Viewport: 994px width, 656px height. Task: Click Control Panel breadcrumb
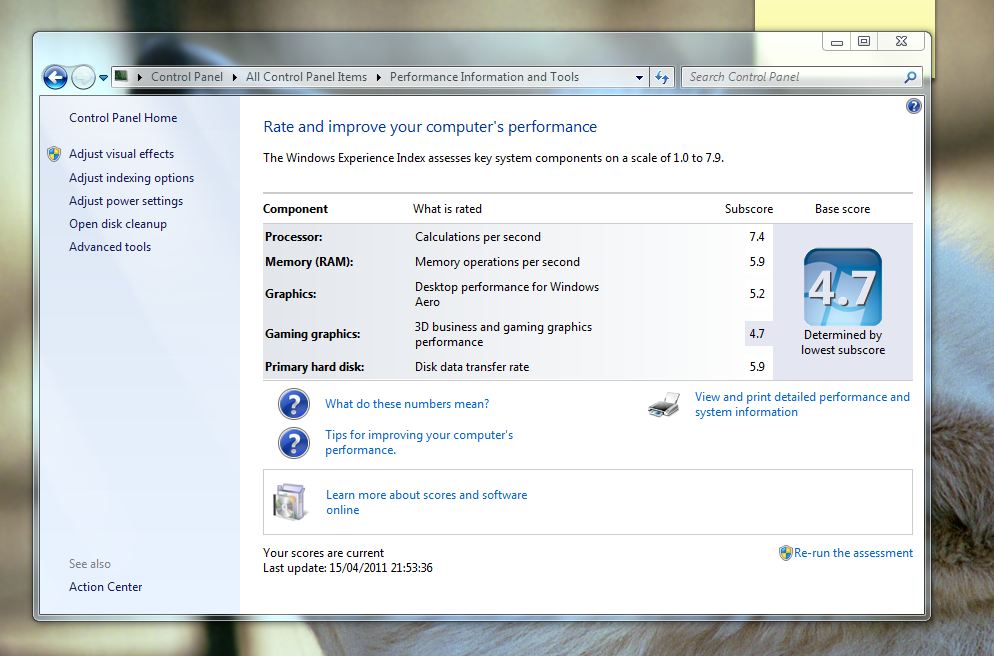pos(187,77)
